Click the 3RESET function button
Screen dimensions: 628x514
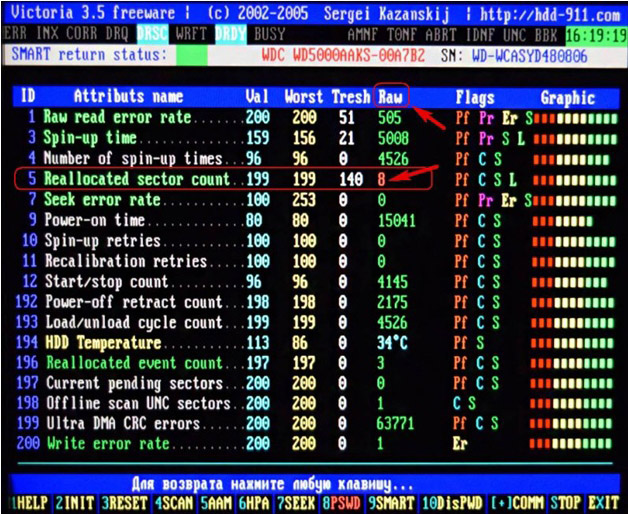(x=124, y=502)
